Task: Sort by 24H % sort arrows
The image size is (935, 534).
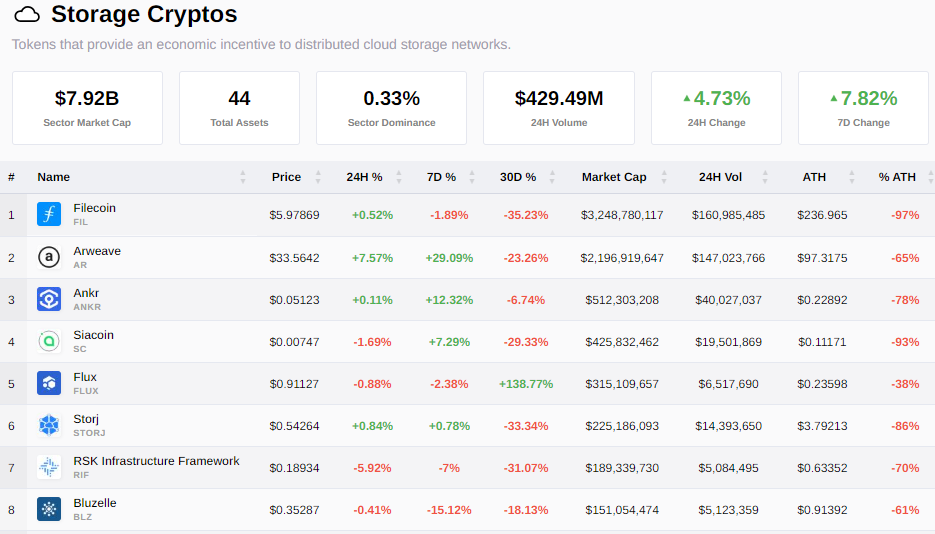Action: point(398,177)
